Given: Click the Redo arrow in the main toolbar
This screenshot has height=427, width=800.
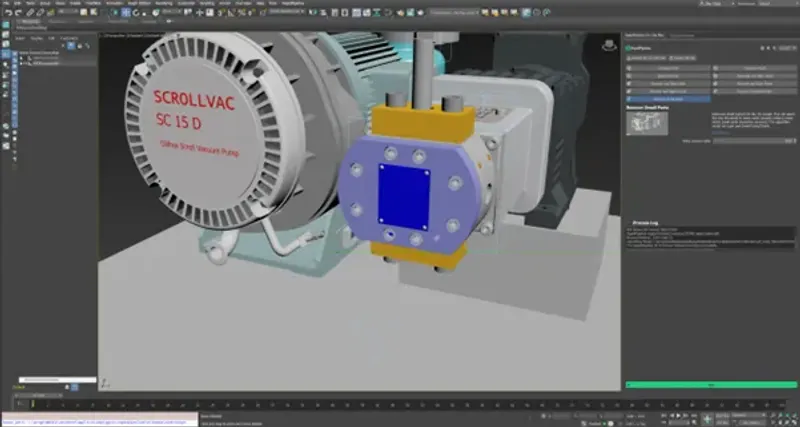Looking at the screenshot, I should tap(18, 12).
